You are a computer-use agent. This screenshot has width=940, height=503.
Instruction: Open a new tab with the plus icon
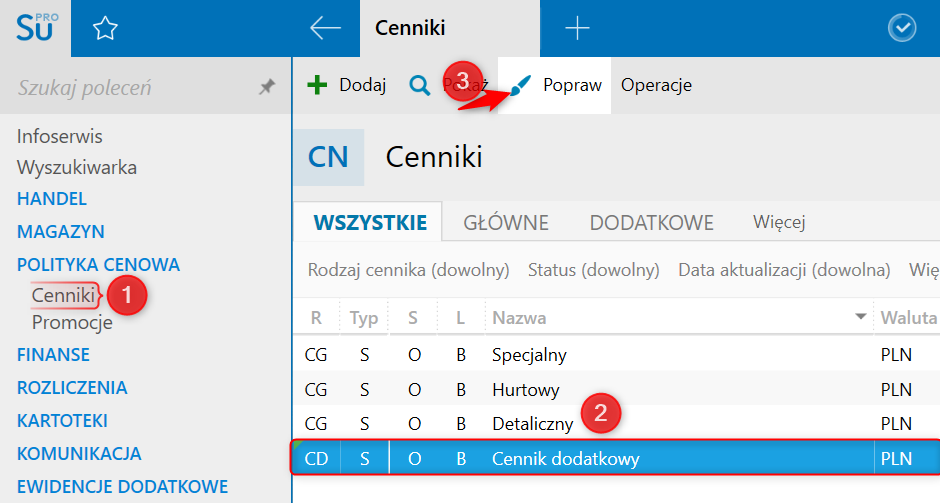(577, 29)
